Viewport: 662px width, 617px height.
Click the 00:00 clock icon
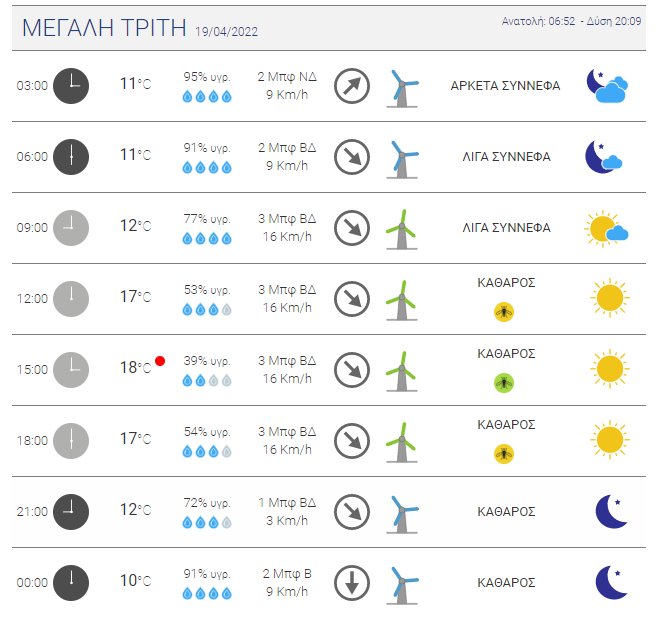click(71, 583)
